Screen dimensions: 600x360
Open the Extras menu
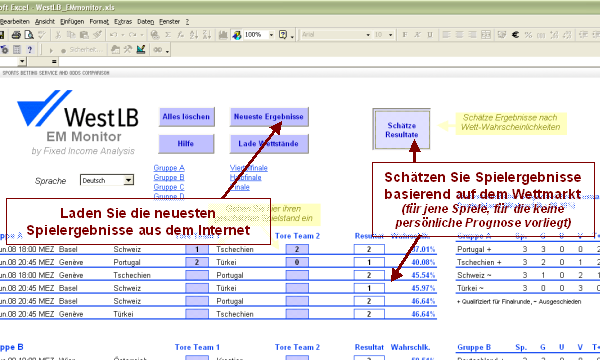pyautogui.click(x=123, y=22)
